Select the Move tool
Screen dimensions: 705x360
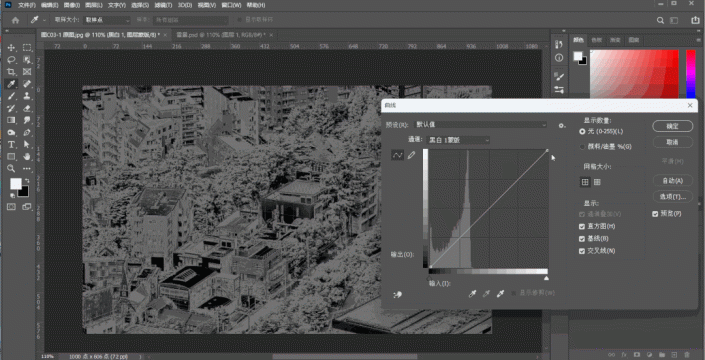(11, 48)
